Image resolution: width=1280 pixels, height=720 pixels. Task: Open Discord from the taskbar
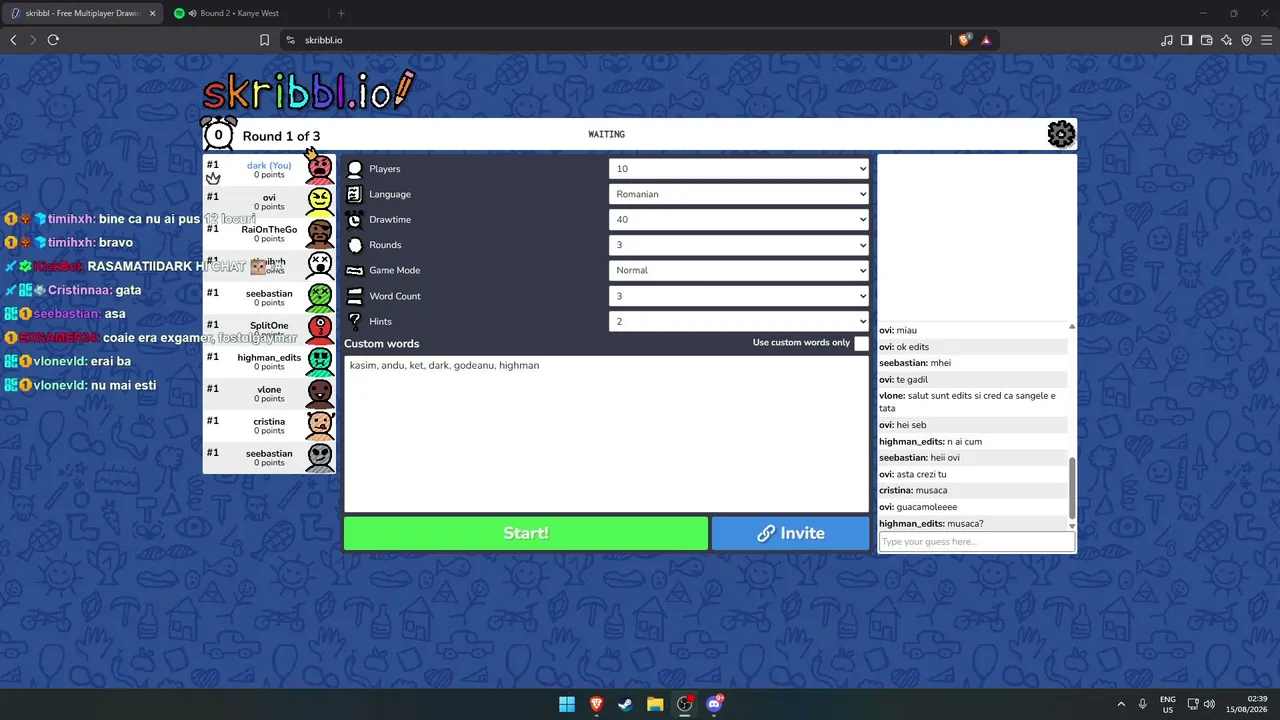(x=714, y=704)
